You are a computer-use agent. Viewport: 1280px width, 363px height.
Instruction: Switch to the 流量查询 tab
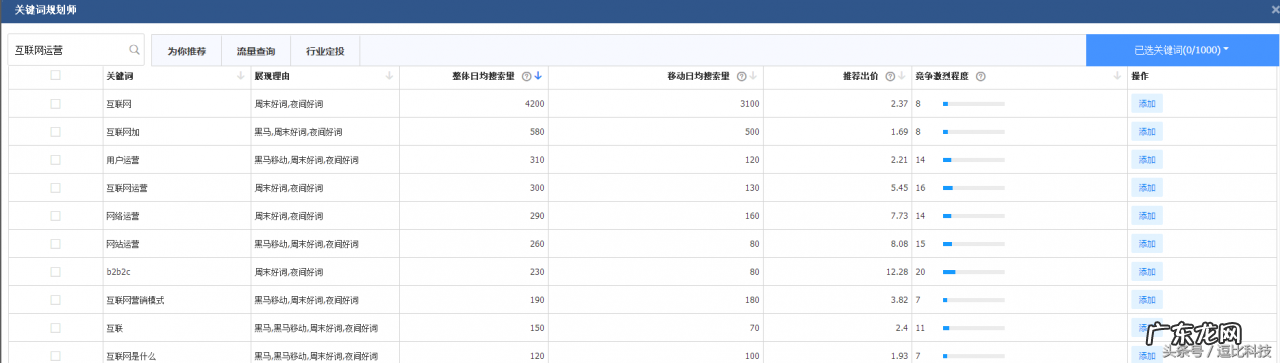tap(255, 50)
